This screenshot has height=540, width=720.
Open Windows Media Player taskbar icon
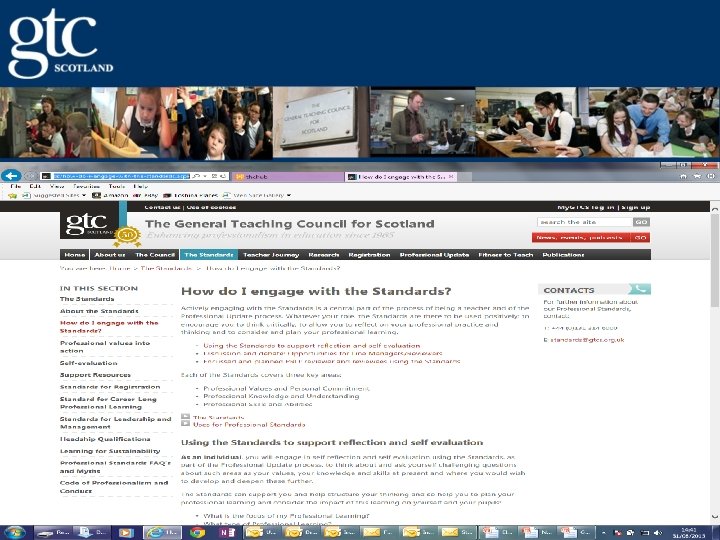(x=125, y=533)
